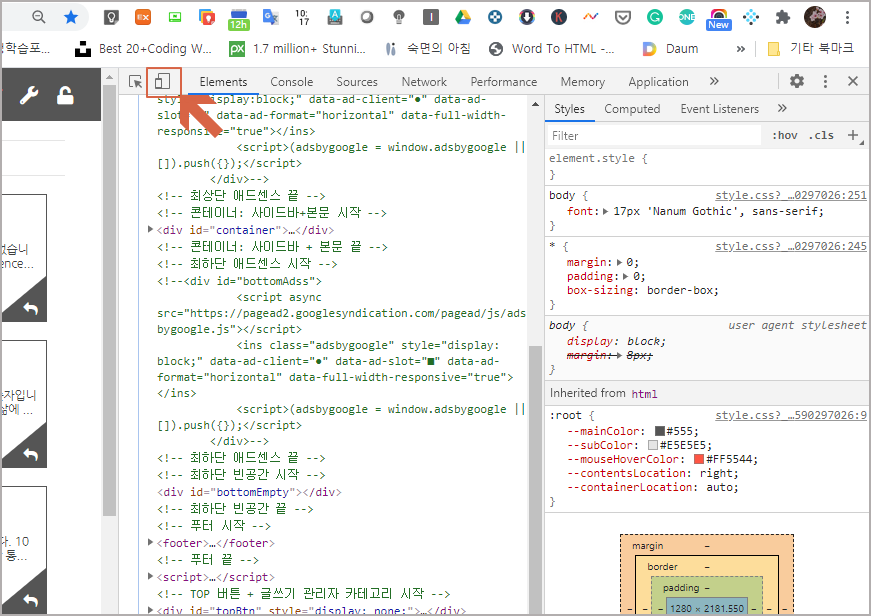Switch to the Console tab

point(292,82)
